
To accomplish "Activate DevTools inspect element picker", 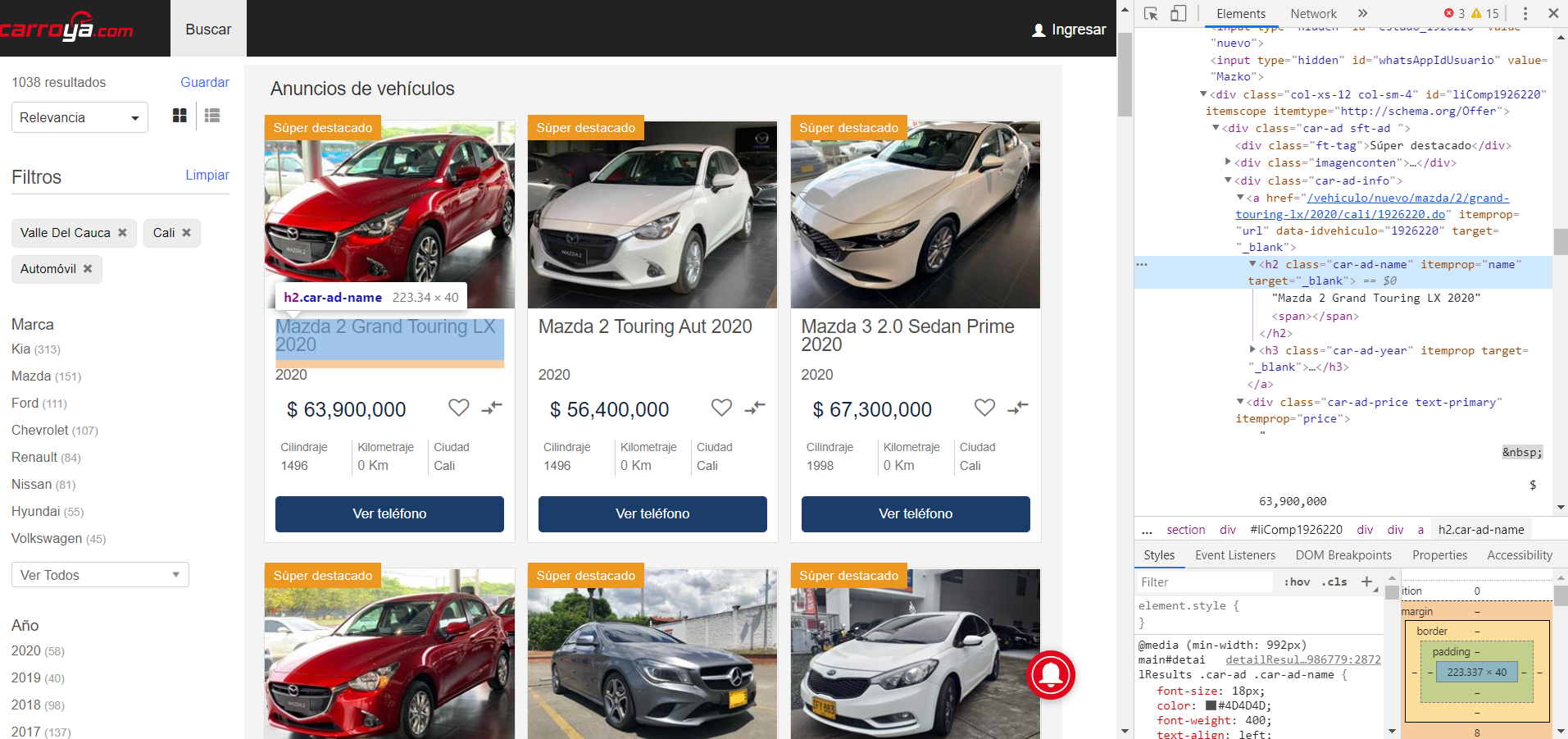I will point(1151,14).
